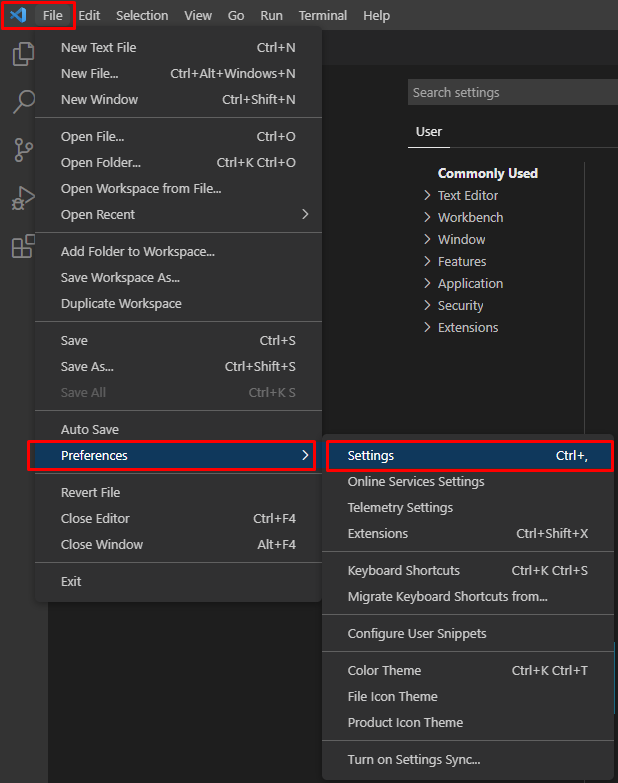Choose Open Folder...
Image resolution: width=618 pixels, height=783 pixels.
tap(178, 162)
